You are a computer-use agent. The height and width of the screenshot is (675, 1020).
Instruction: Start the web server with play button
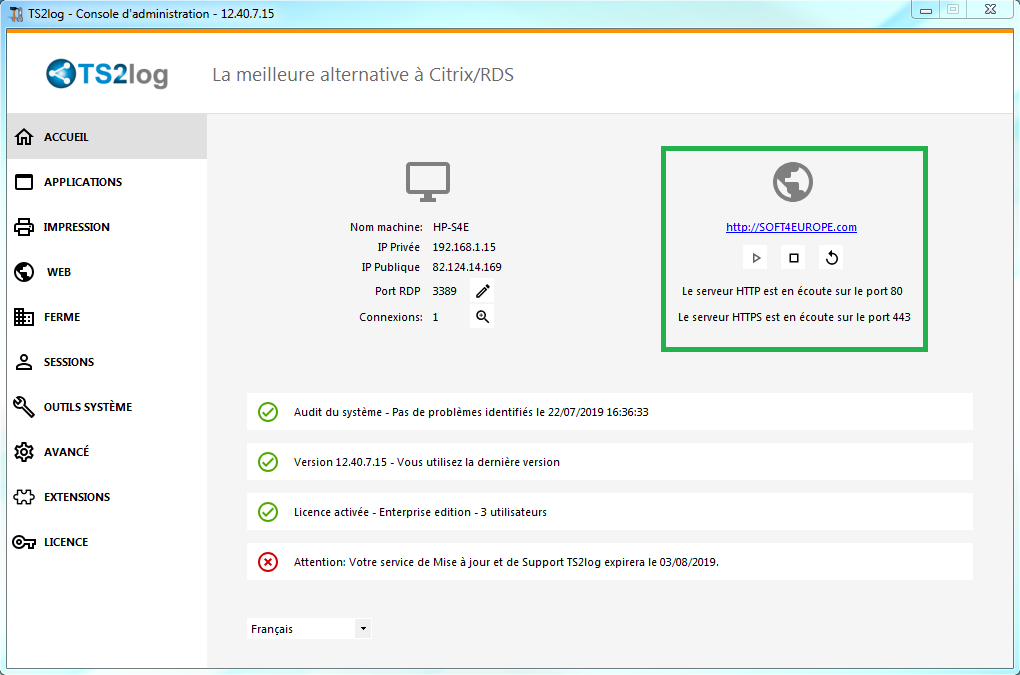(755, 258)
